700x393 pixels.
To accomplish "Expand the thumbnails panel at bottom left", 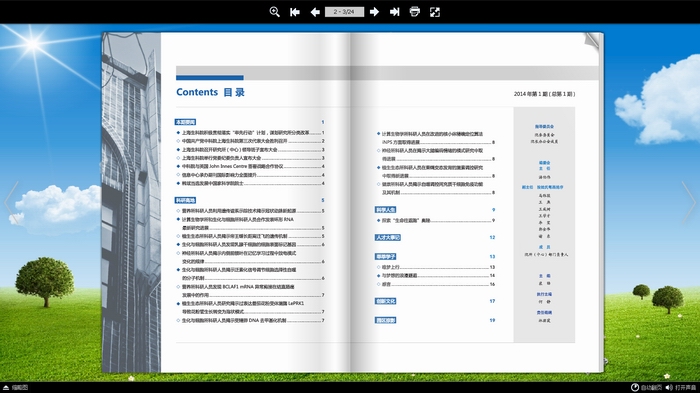I will [15, 388].
